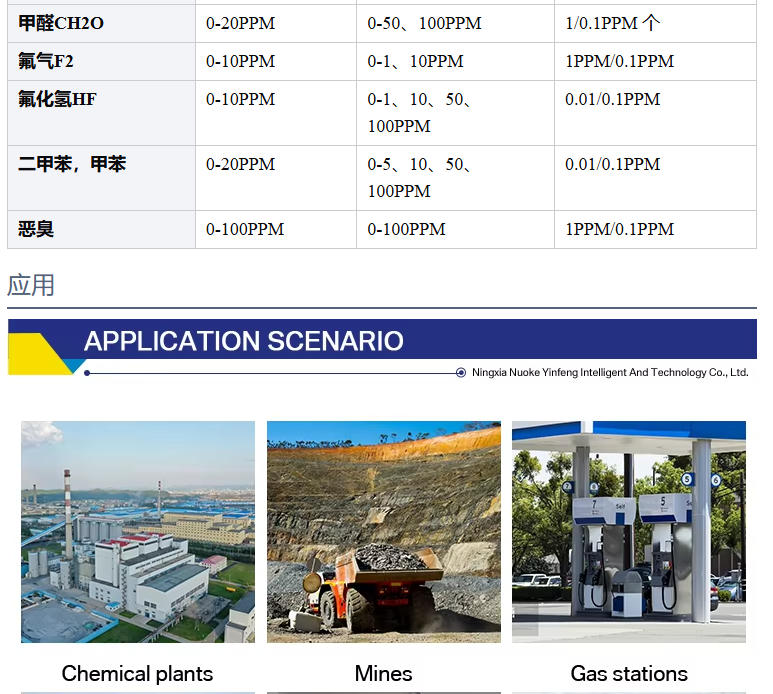The width and height of the screenshot is (773, 694).
Task: Click the 二甲苯，甲苯 row label
Action: coord(72,164)
